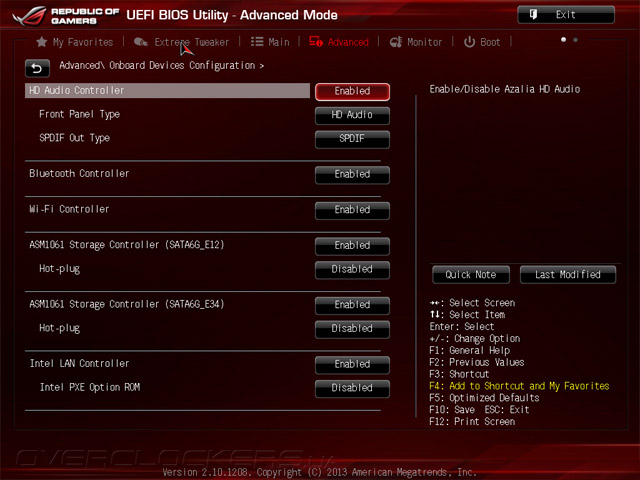Toggle Hot-plug under SATA6G_E34 Disabled option

coord(352,329)
